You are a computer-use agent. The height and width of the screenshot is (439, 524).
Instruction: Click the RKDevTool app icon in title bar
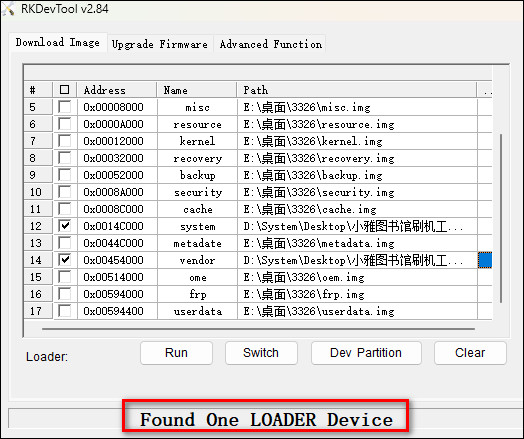pos(8,8)
